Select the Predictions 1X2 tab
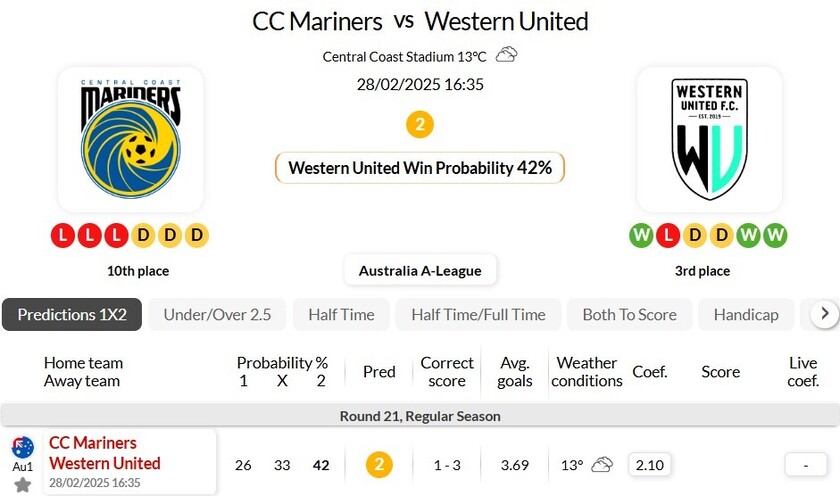The image size is (840, 496). pyautogui.click(x=72, y=314)
